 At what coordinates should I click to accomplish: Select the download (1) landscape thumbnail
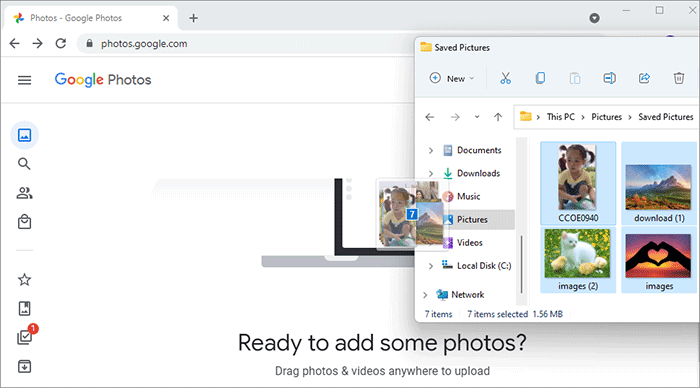point(659,183)
